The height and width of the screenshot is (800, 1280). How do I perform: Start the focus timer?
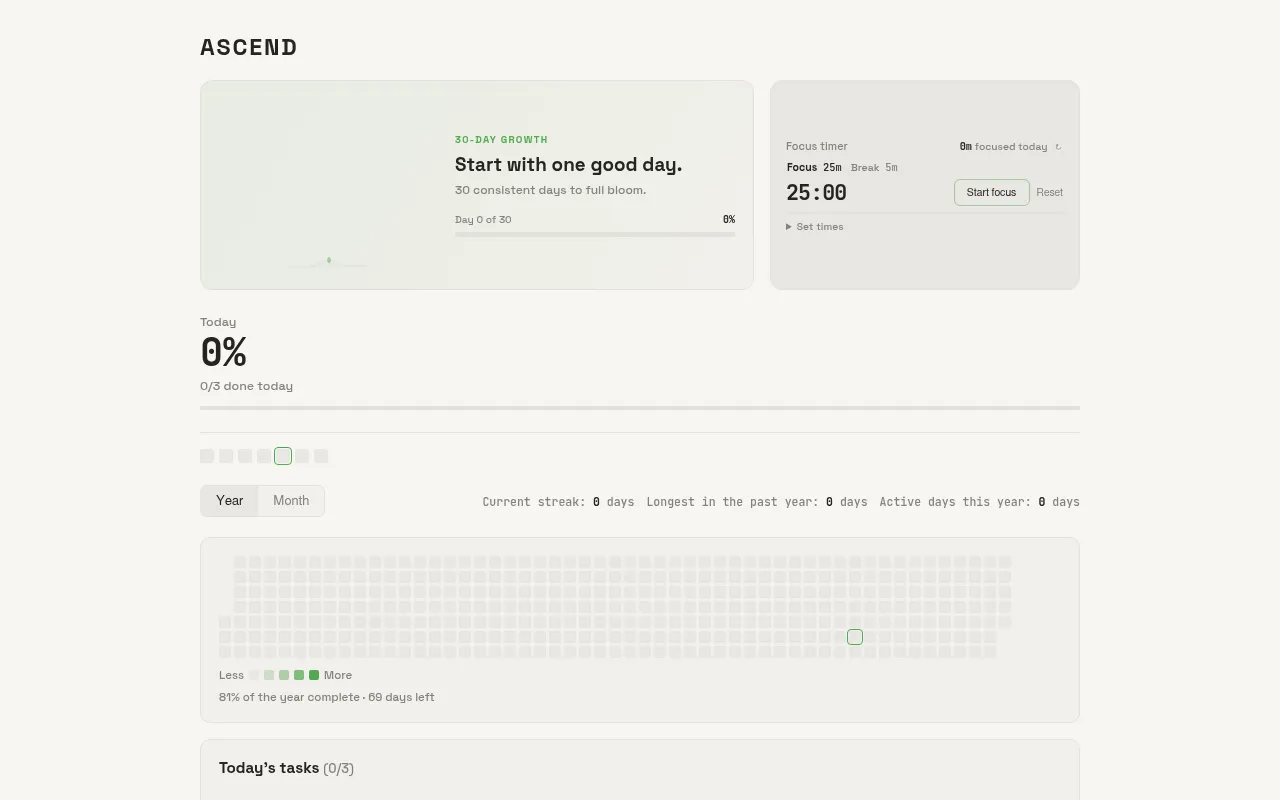(x=991, y=192)
